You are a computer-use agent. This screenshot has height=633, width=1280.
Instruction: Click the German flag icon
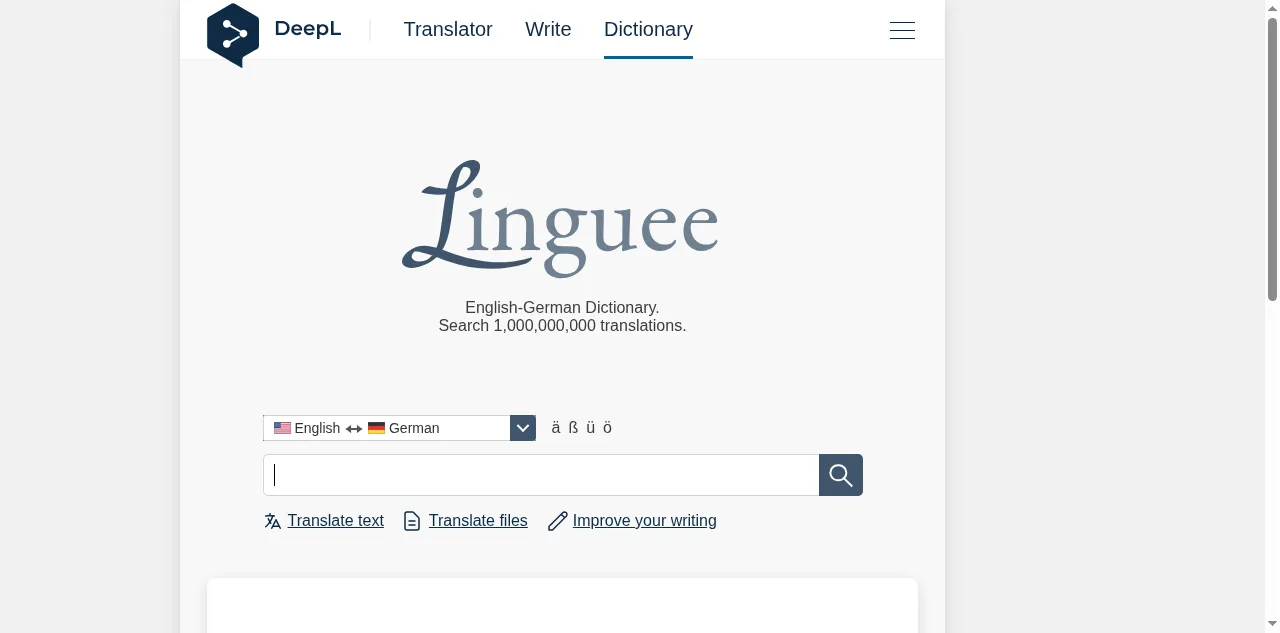pyautogui.click(x=376, y=428)
